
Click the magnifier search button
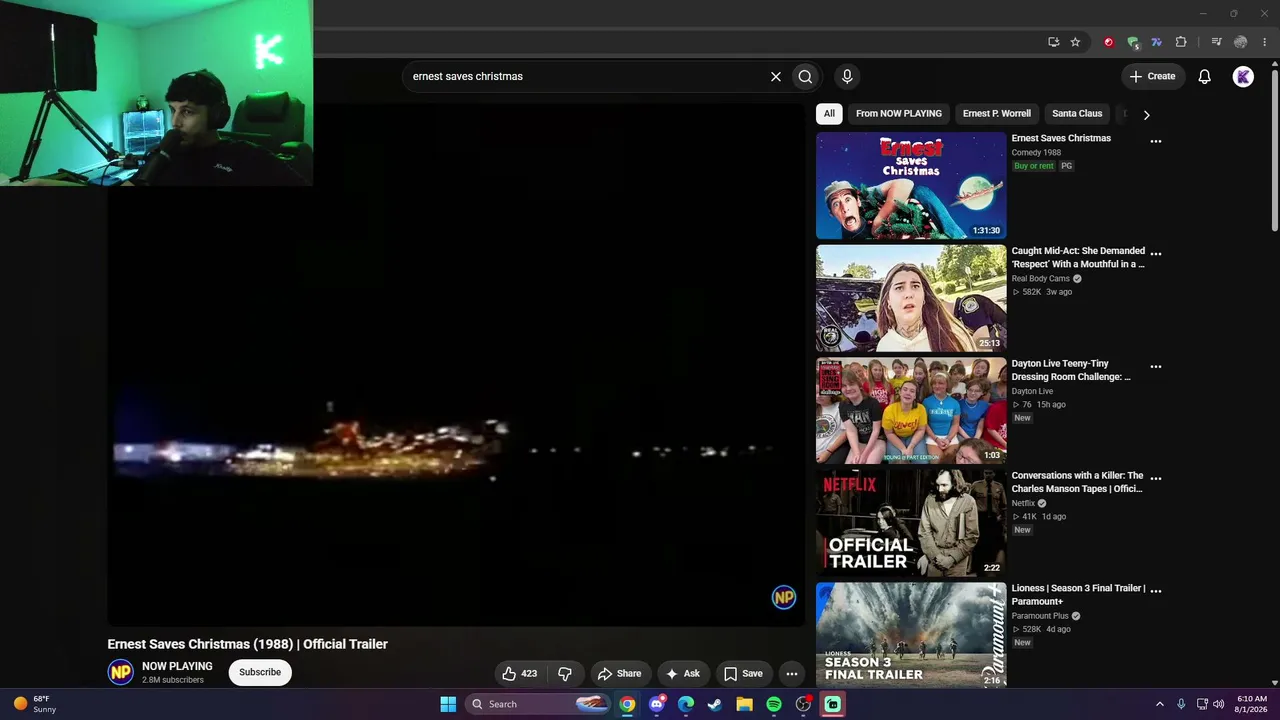coord(805,76)
